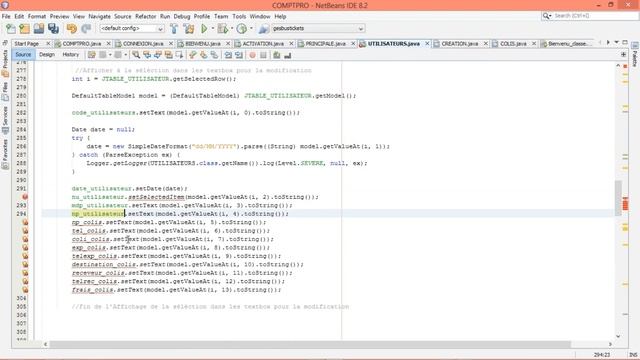
Task: Click the Shift Line Right icon
Action: tap(239, 55)
